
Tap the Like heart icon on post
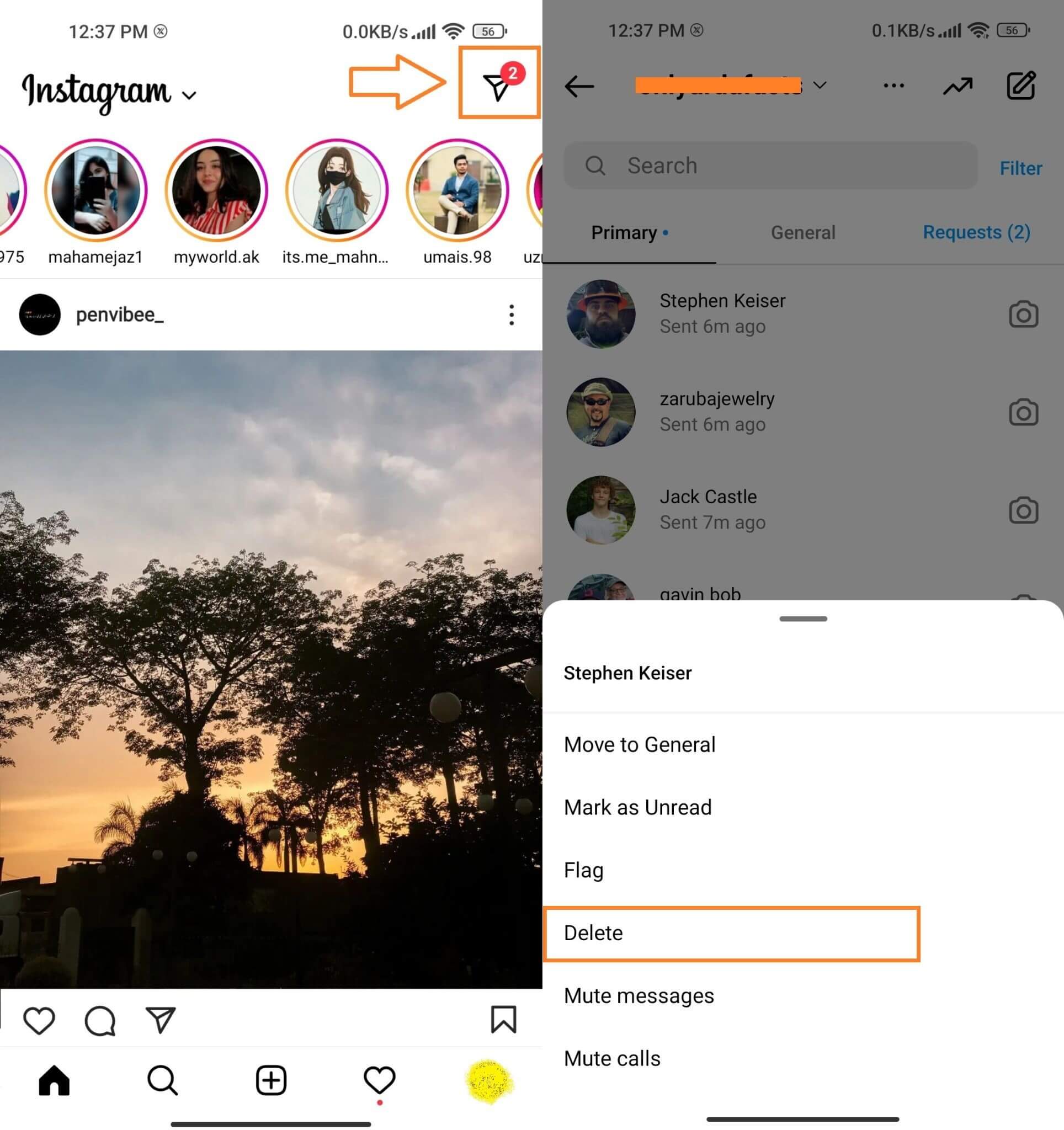point(42,1019)
